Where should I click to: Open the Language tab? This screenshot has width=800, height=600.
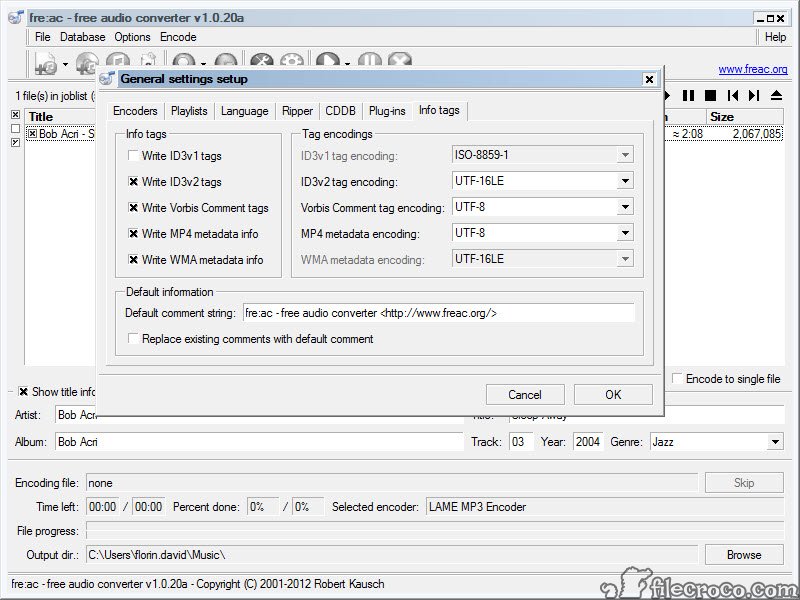click(x=244, y=111)
